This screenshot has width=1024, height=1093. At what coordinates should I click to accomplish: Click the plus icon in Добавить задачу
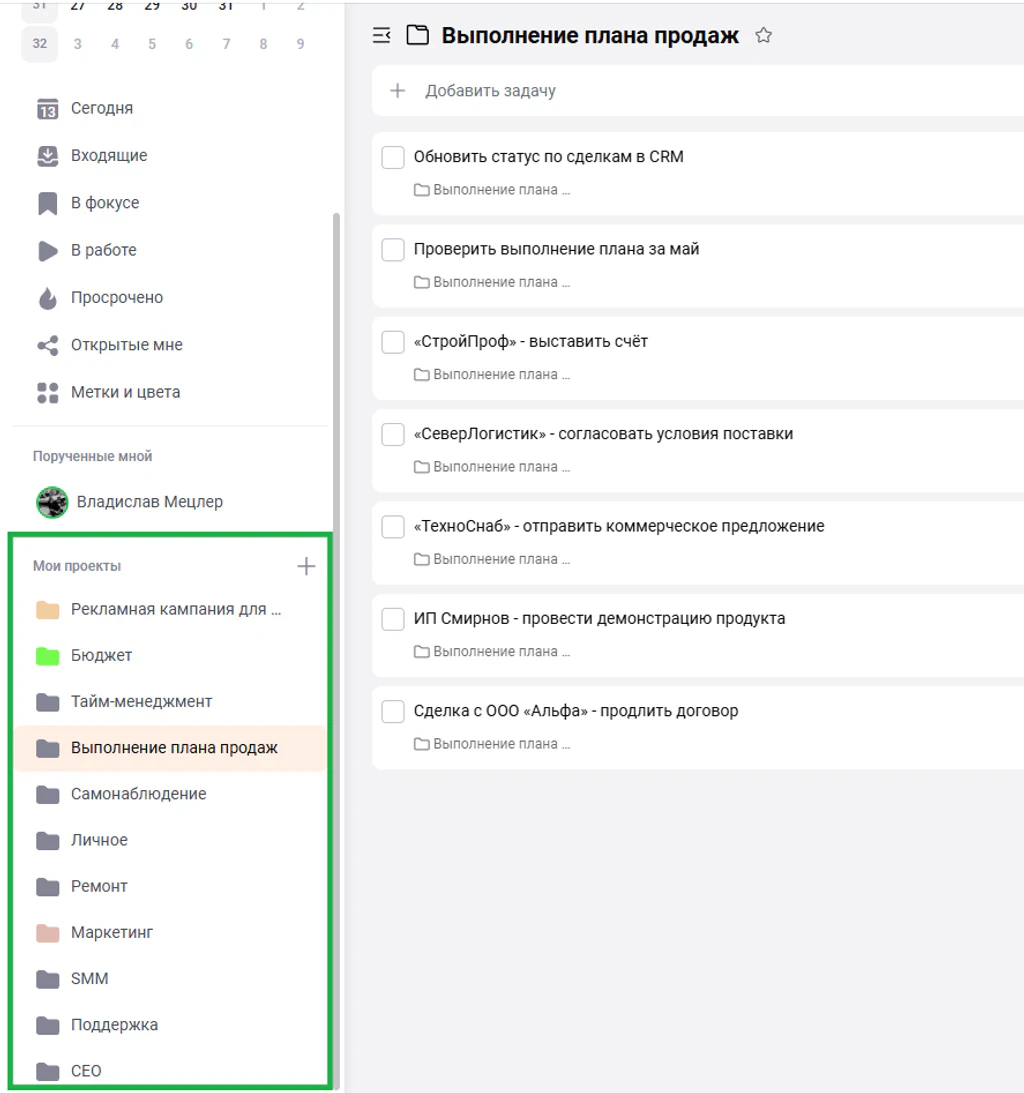[397, 91]
